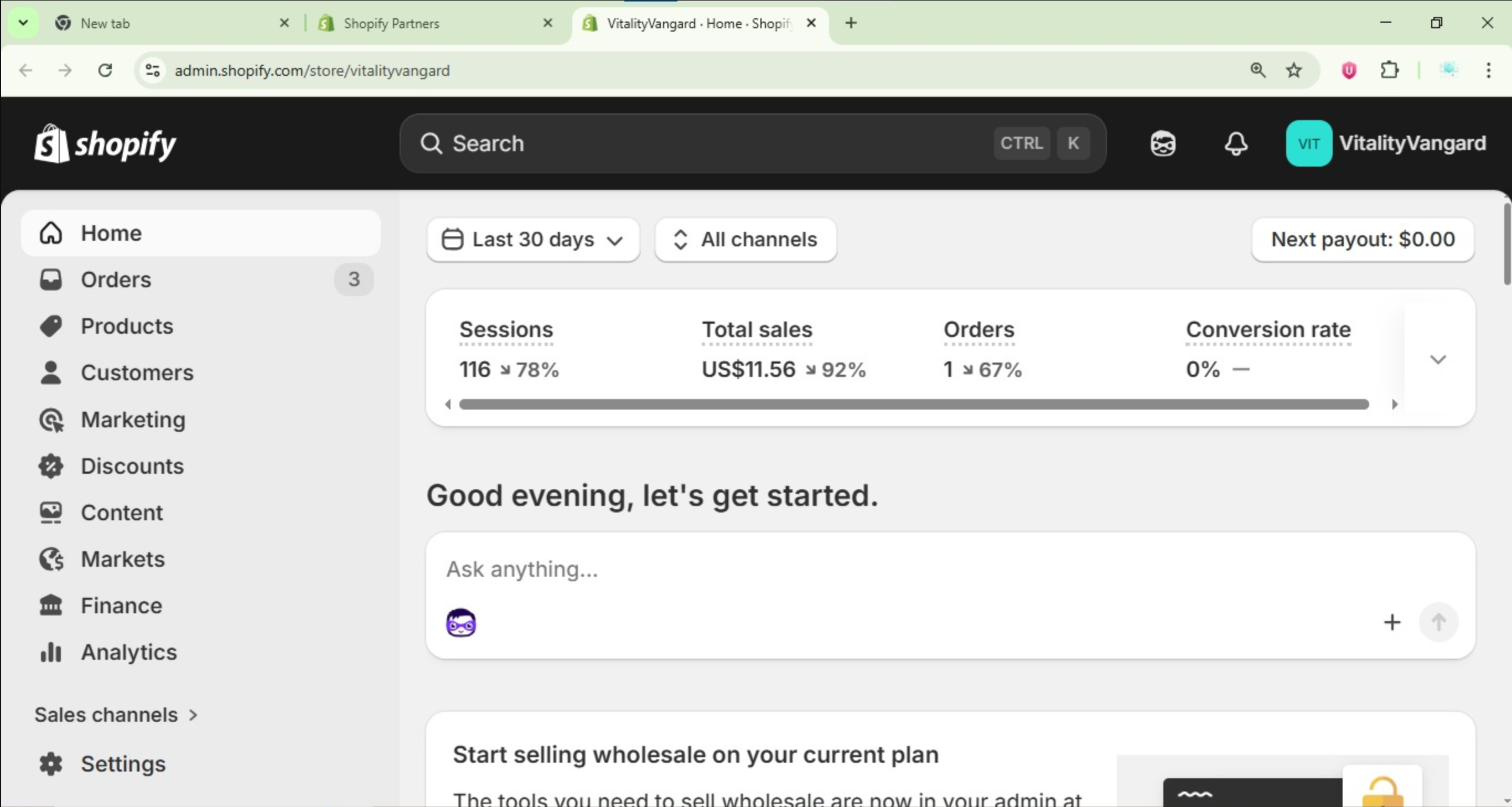Screen dimensions: 1512x807
Task: Click the Analytics bar chart icon
Action: coord(51,651)
